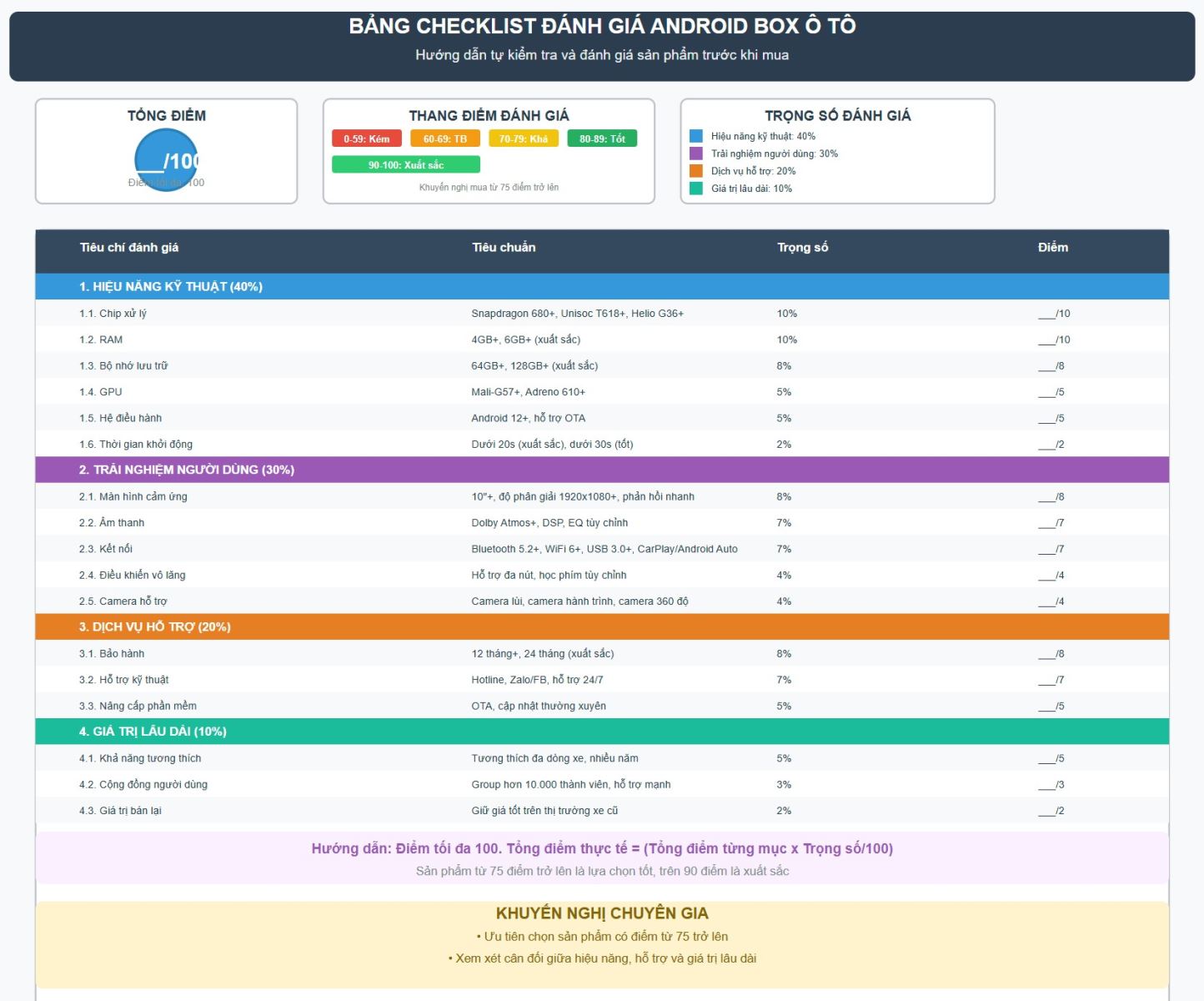Select the red '0-59: Kém' badge
This screenshot has width=1204, height=1001.
coord(367,138)
